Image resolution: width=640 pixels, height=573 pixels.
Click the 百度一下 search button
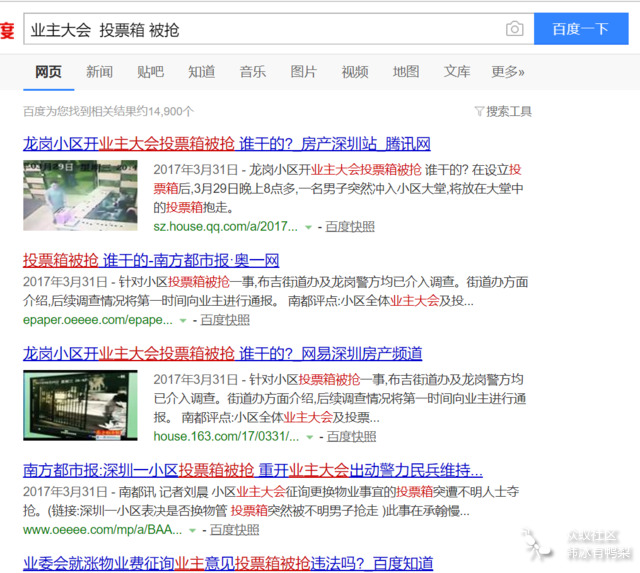click(x=581, y=29)
